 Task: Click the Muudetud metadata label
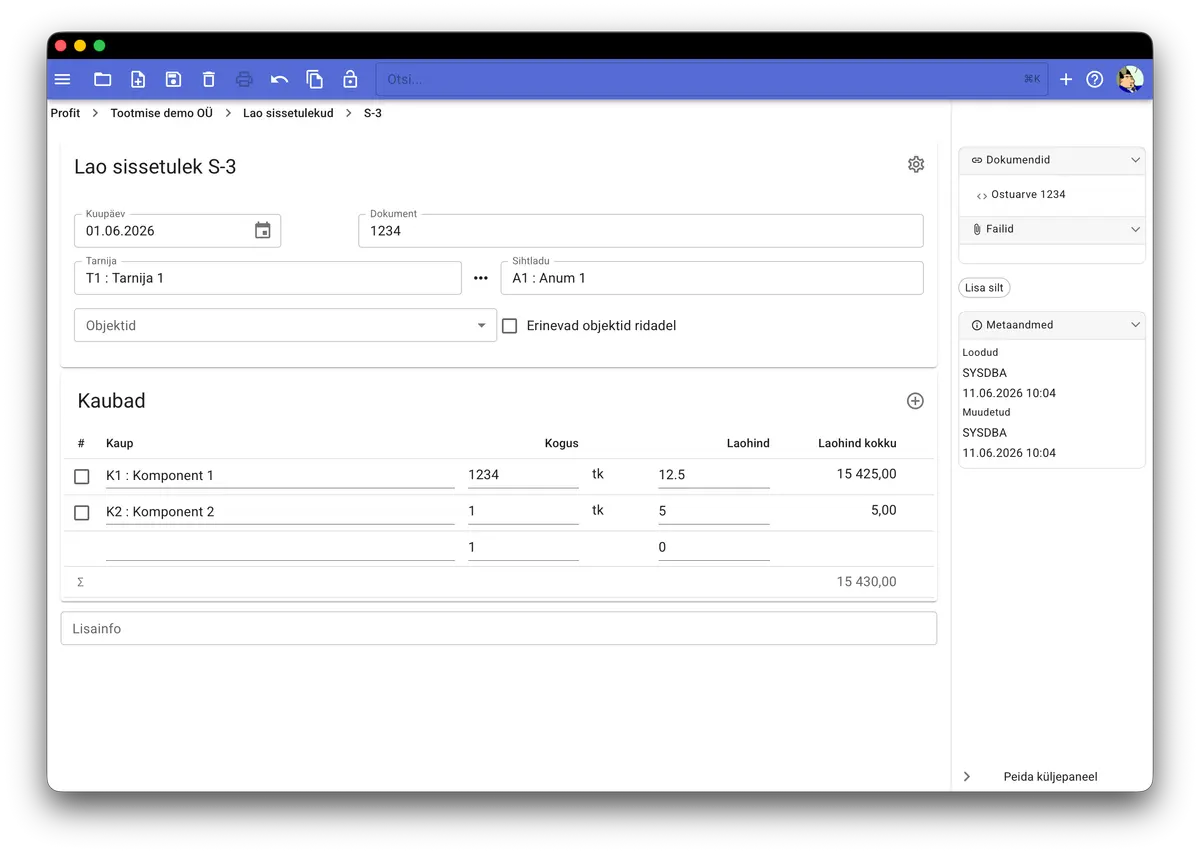click(986, 412)
